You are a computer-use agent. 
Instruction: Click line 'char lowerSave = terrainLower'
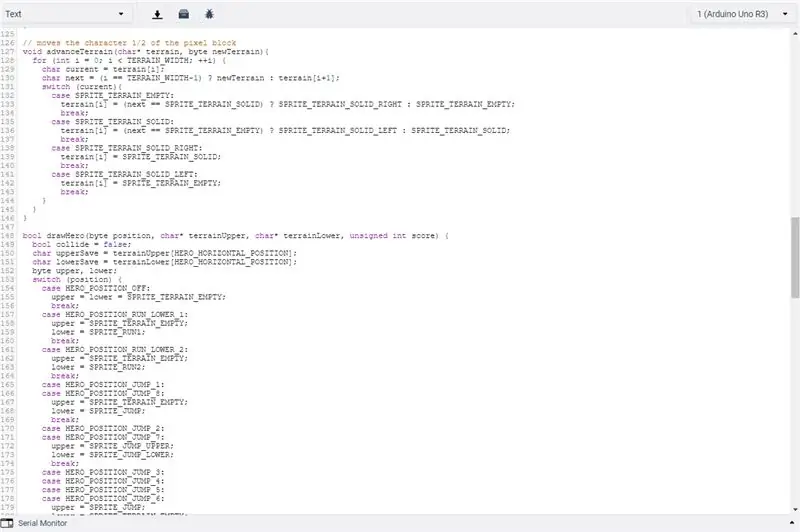(164, 262)
